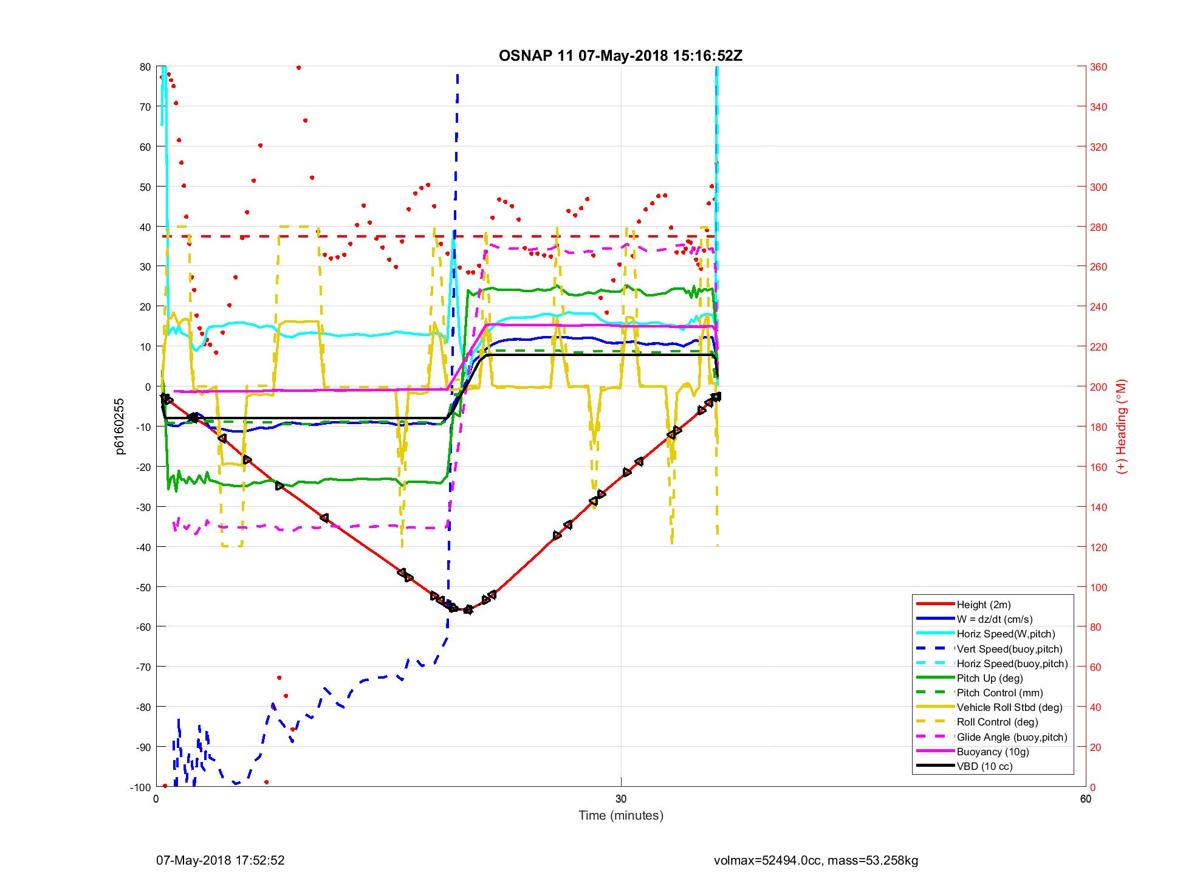Click the "Horiz Speed(buoy,pitch)" legend label
Screen dimensions: 1200x885
point(1012,664)
